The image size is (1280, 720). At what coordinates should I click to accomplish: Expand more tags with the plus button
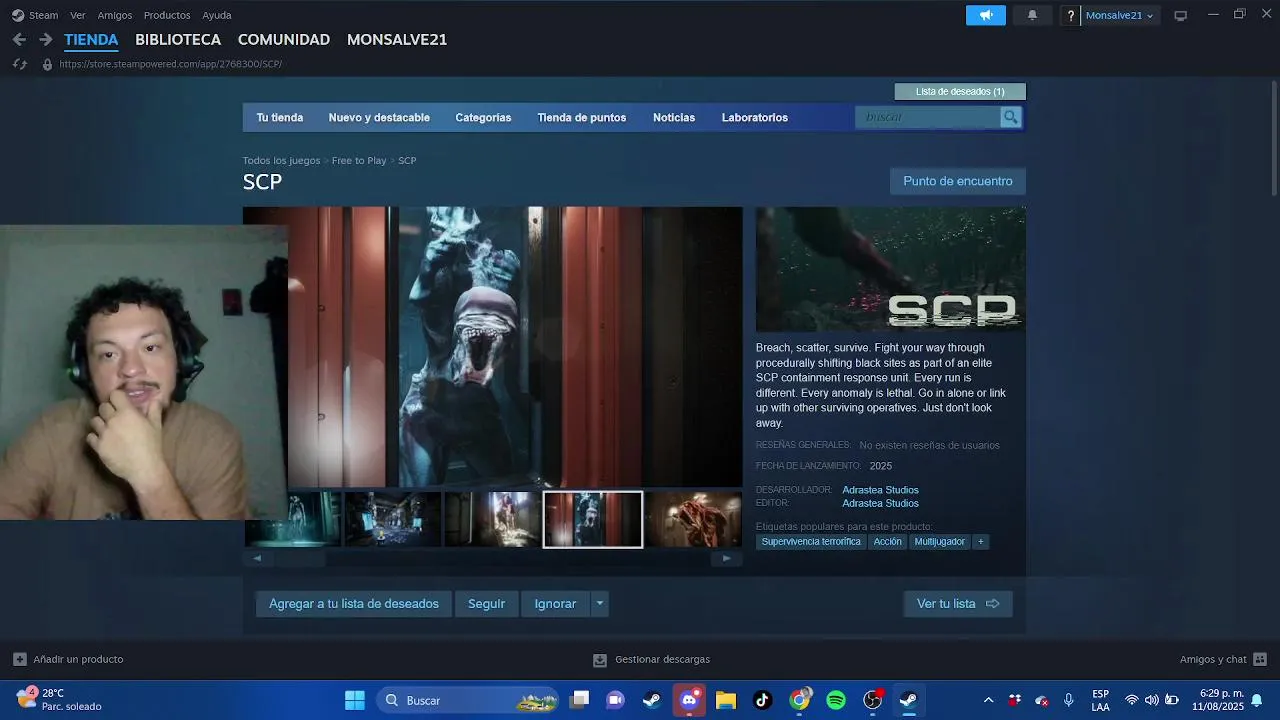click(980, 542)
